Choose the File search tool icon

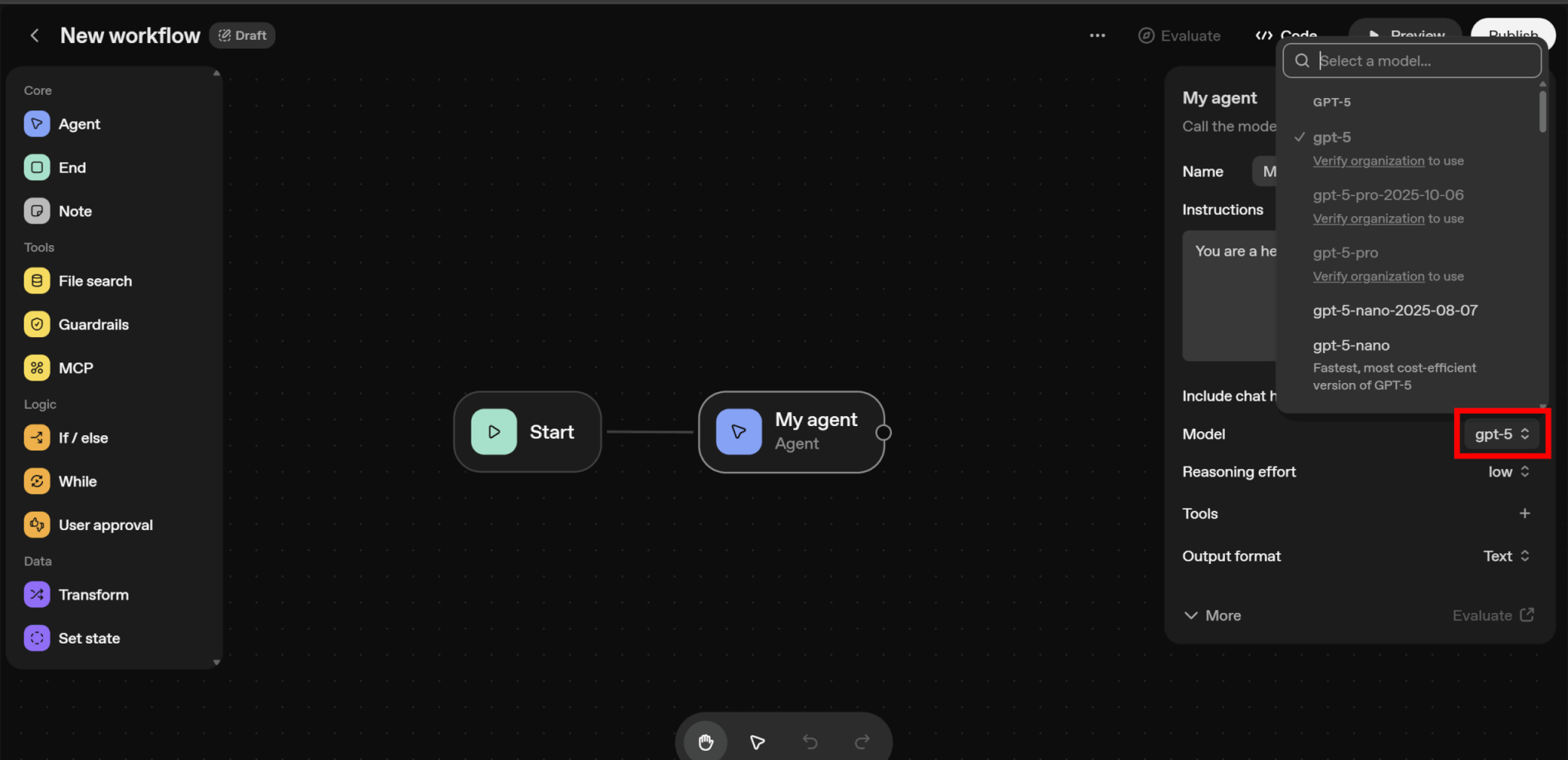(37, 281)
